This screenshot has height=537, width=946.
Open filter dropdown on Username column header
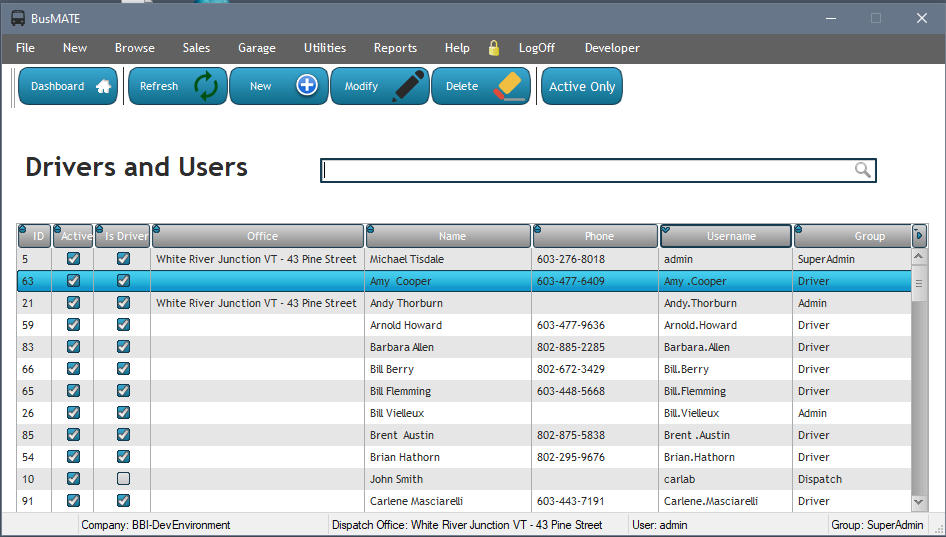667,229
